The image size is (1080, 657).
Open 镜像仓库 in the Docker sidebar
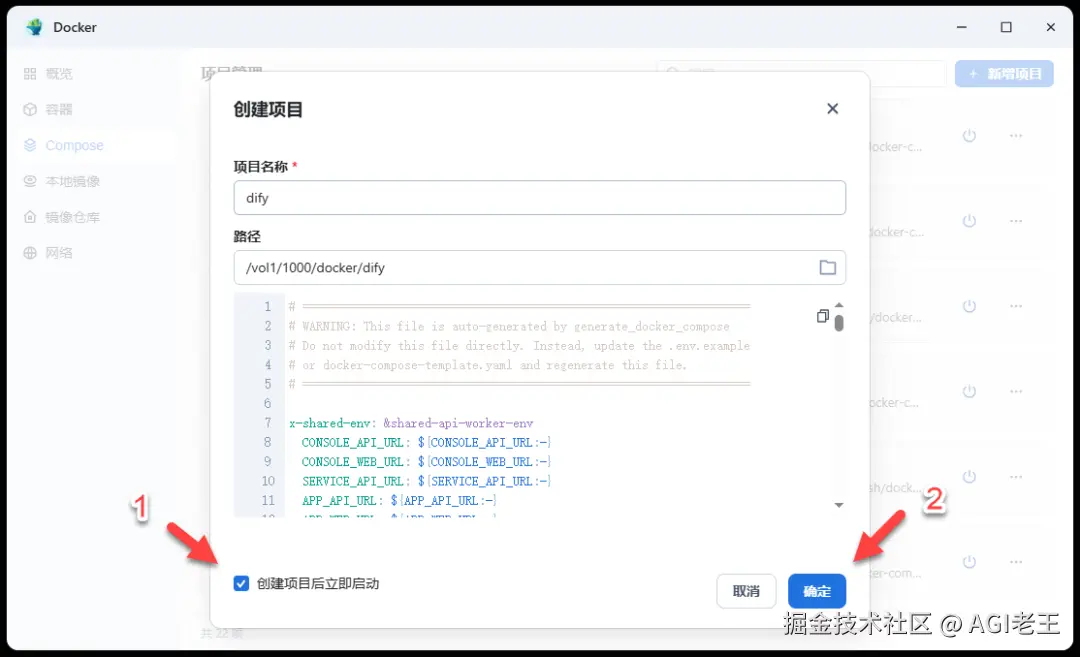(72, 217)
